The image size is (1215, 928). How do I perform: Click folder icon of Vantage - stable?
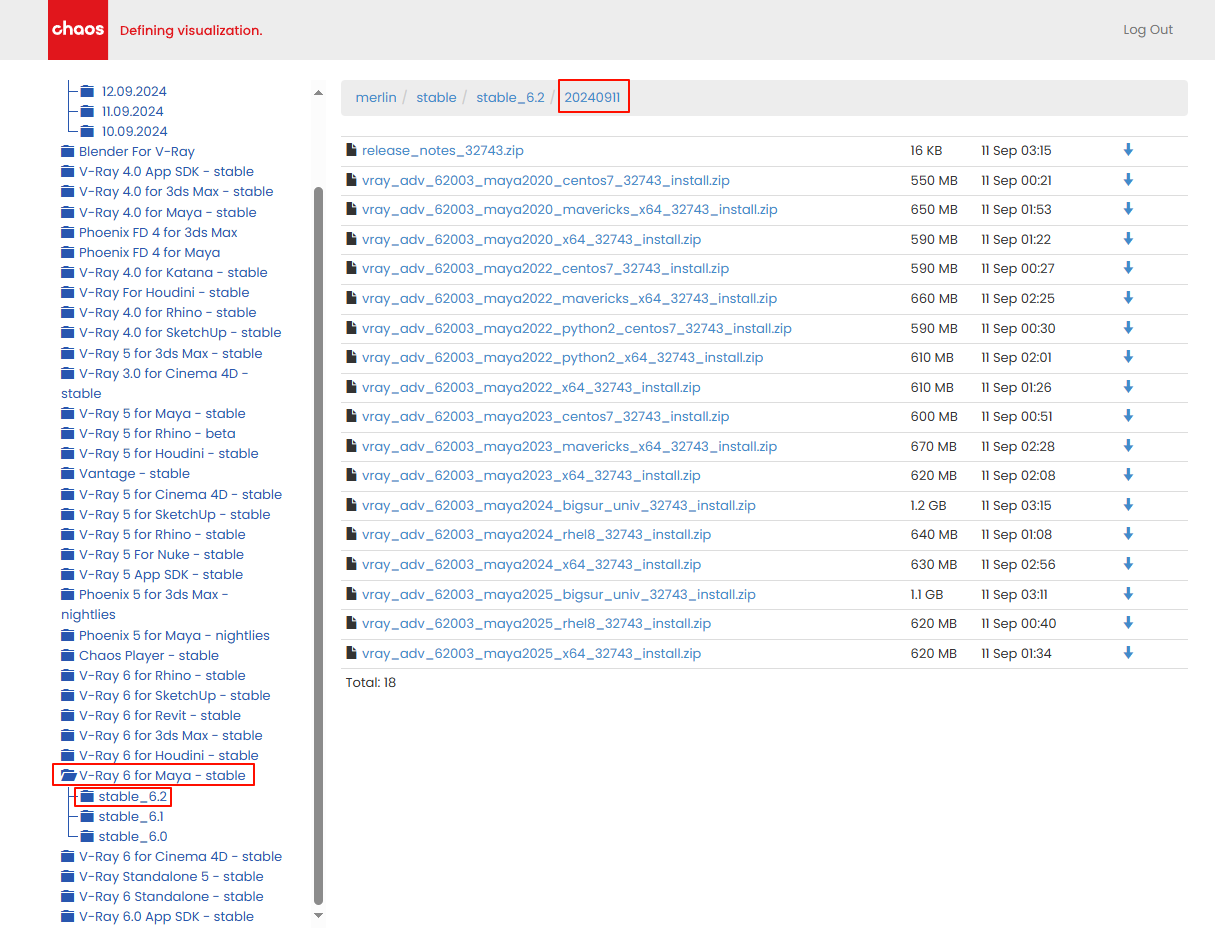(68, 474)
